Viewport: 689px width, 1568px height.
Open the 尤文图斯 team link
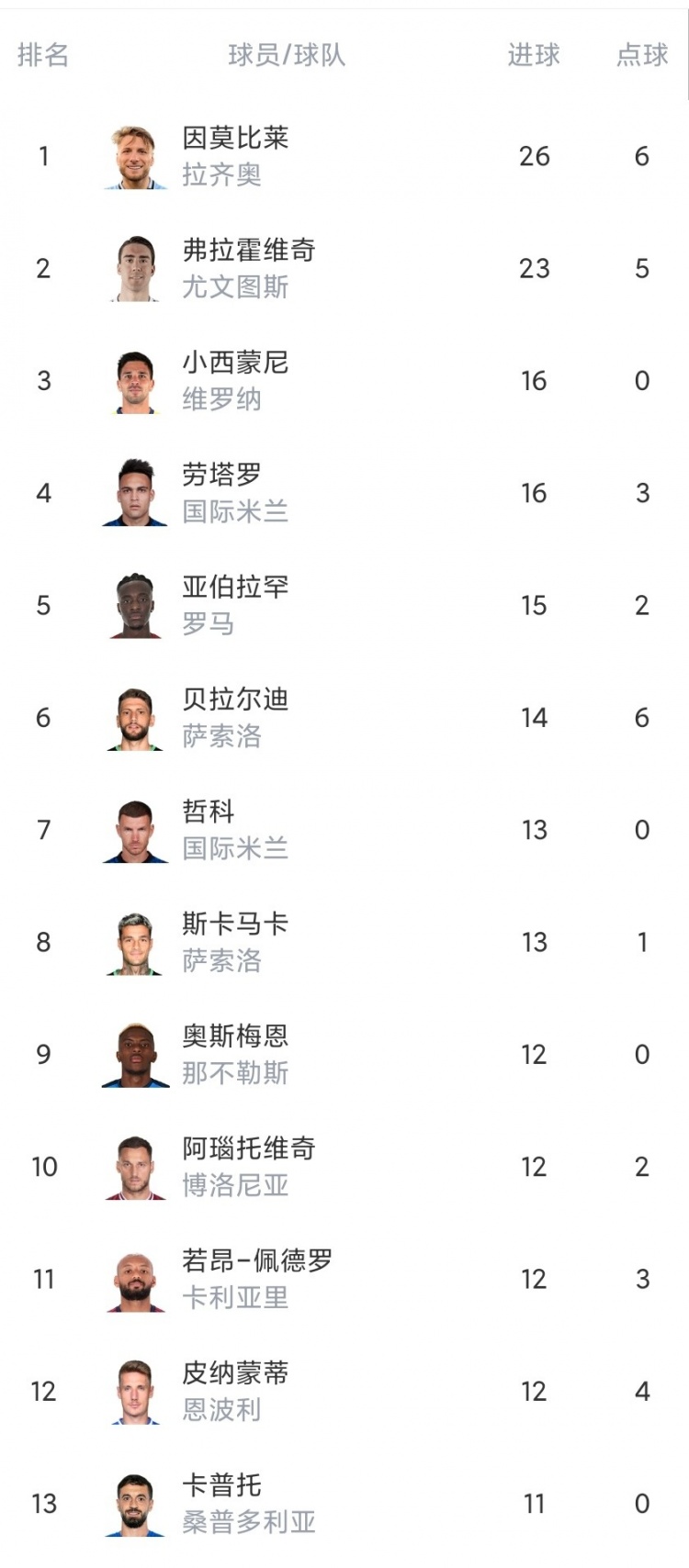point(235,287)
